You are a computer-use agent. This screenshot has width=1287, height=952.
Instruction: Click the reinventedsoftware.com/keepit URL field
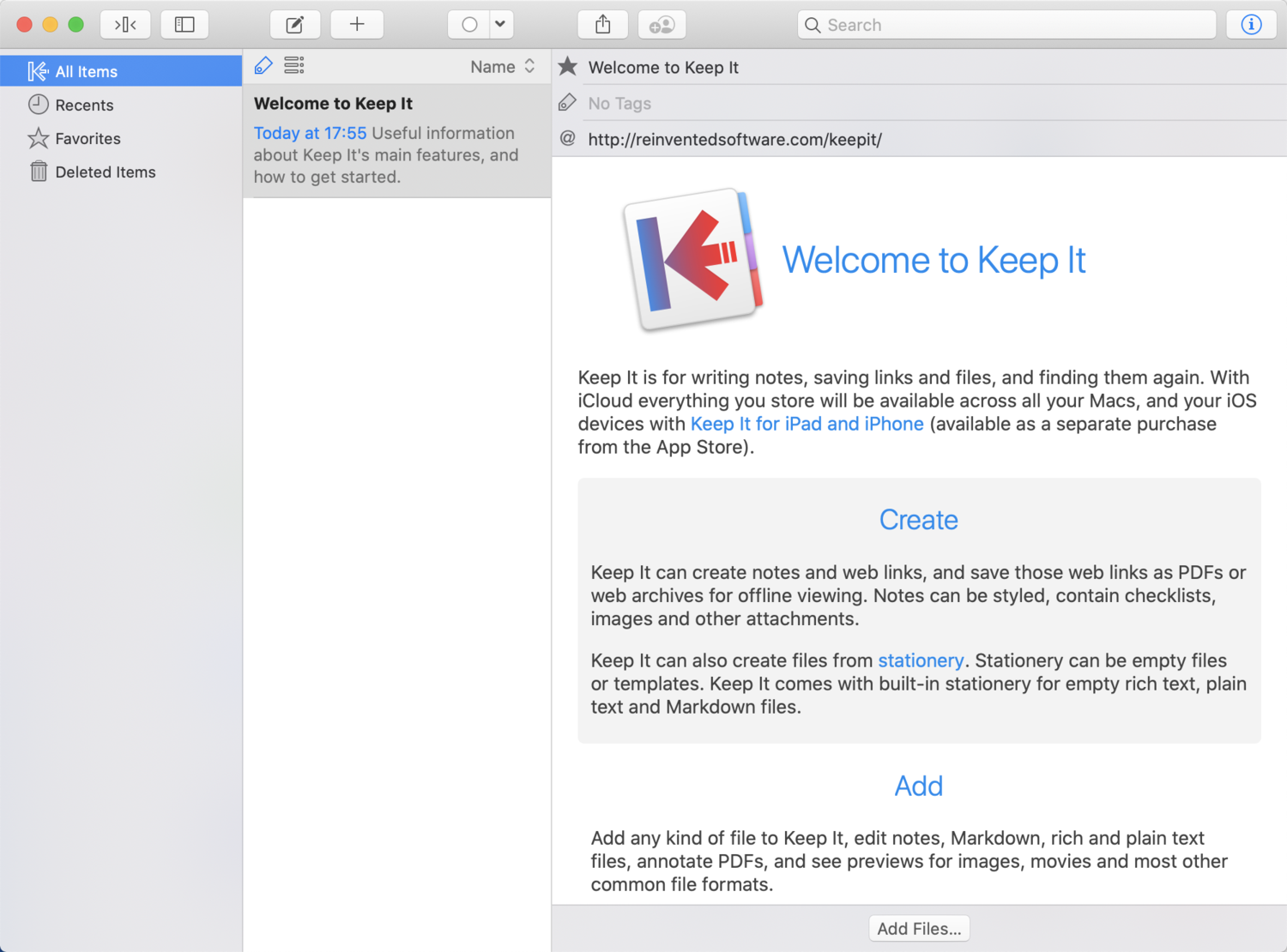click(934, 139)
